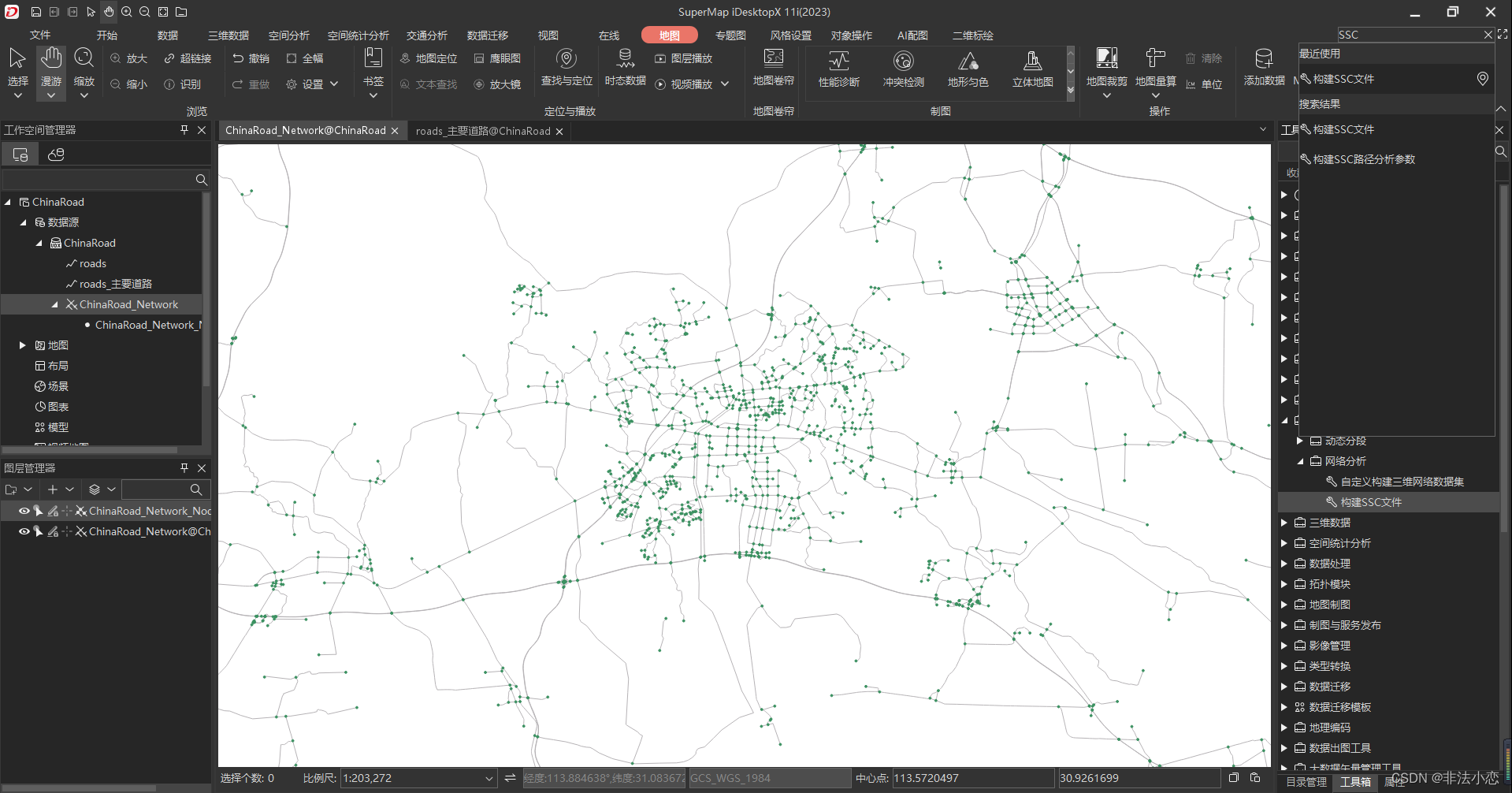
Task: Collapse the 数据源 tree node
Action: [24, 222]
